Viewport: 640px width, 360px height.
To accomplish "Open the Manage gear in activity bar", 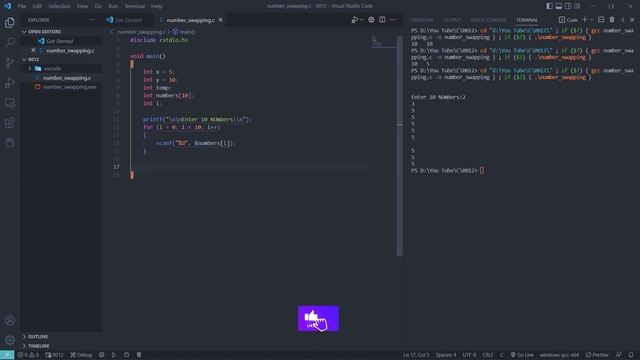I will (x=10, y=340).
